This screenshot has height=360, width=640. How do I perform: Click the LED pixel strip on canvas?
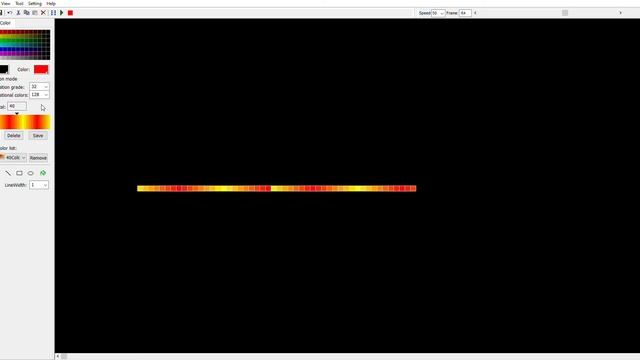tap(277, 188)
